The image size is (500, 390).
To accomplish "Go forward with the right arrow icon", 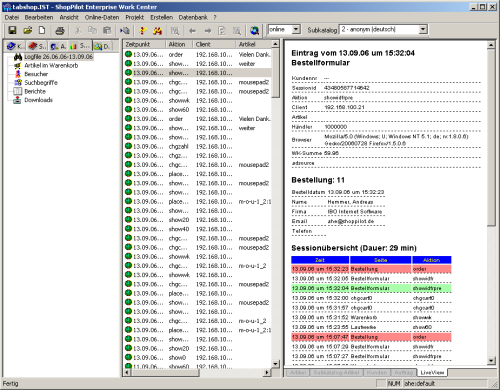I will (x=208, y=31).
